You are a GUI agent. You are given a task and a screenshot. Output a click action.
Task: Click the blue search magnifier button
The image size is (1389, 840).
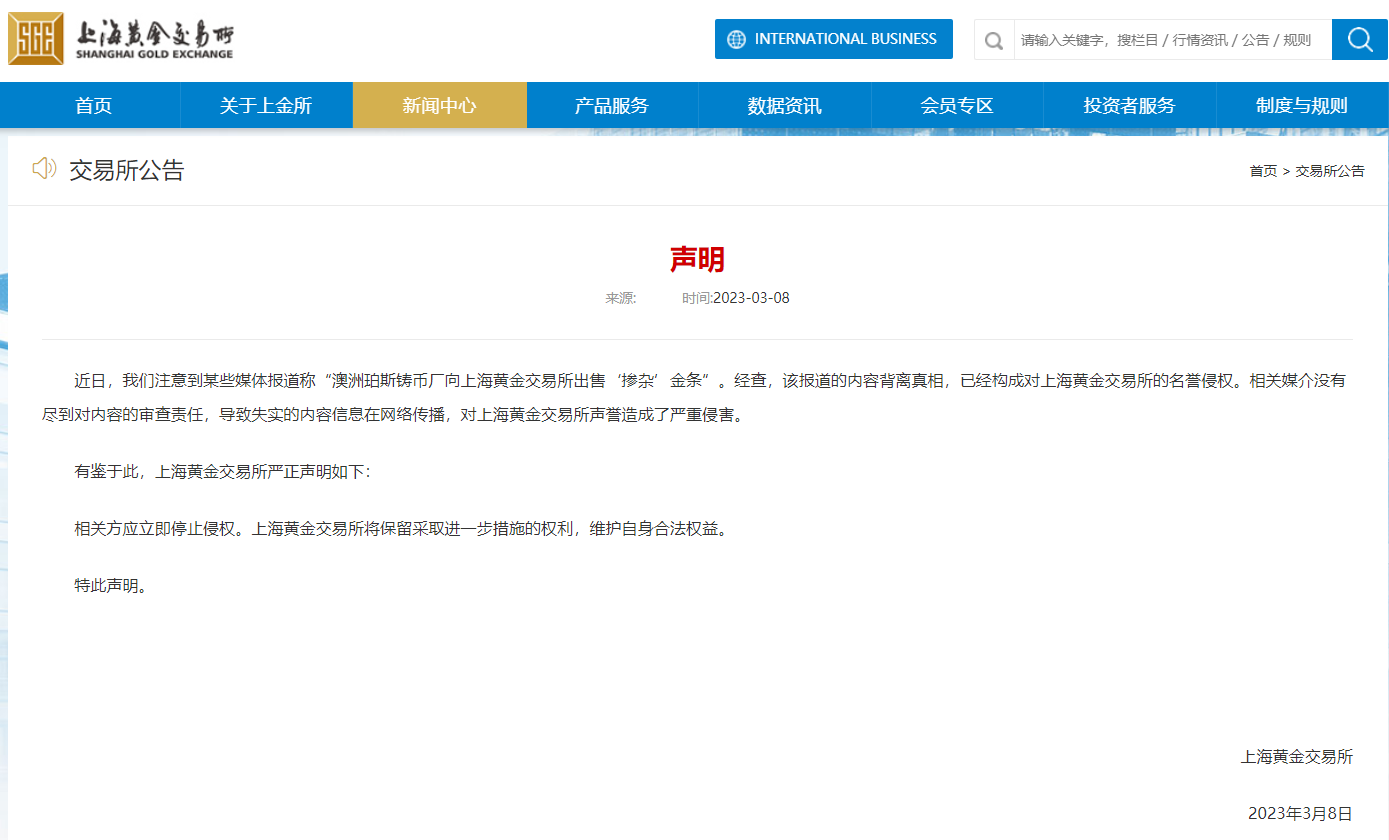point(1359,39)
